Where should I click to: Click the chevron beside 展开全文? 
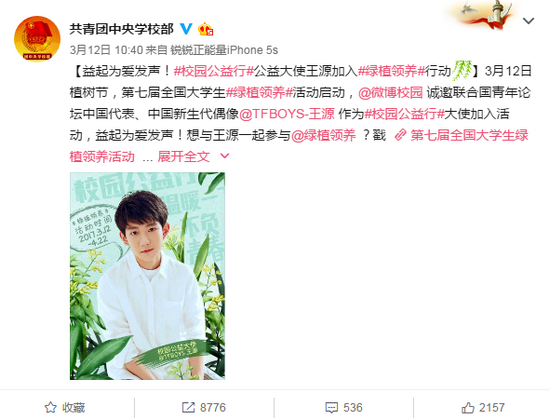point(224,156)
